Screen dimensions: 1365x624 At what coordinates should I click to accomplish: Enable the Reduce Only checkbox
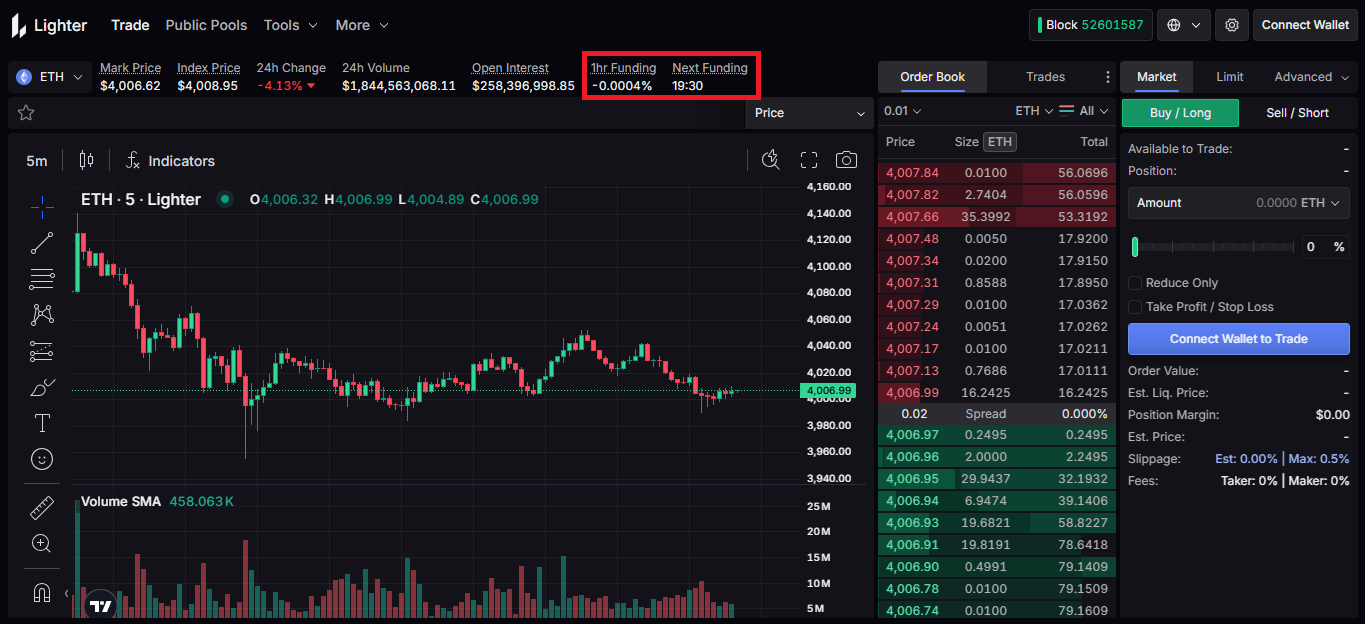[1135, 283]
